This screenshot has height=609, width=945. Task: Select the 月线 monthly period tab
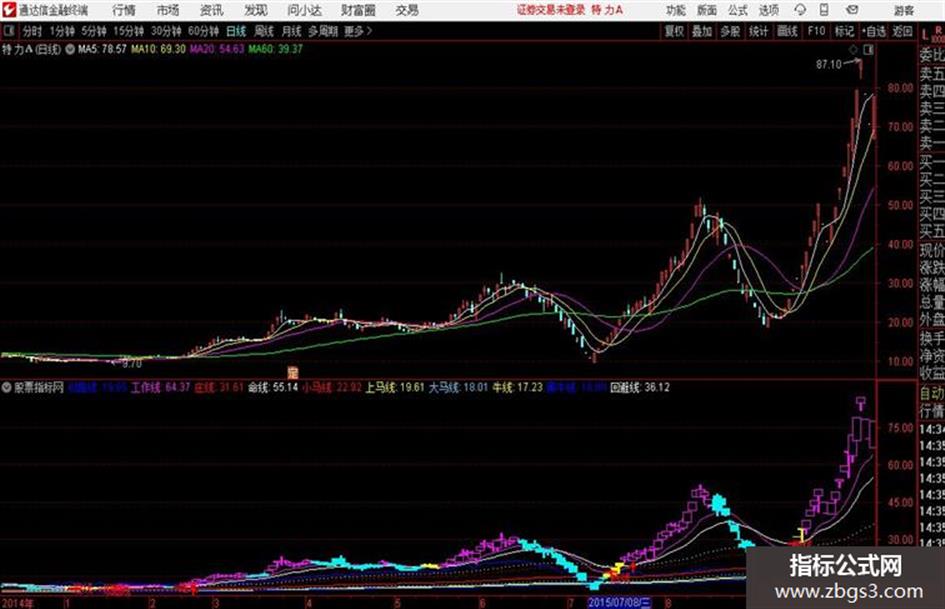point(292,31)
